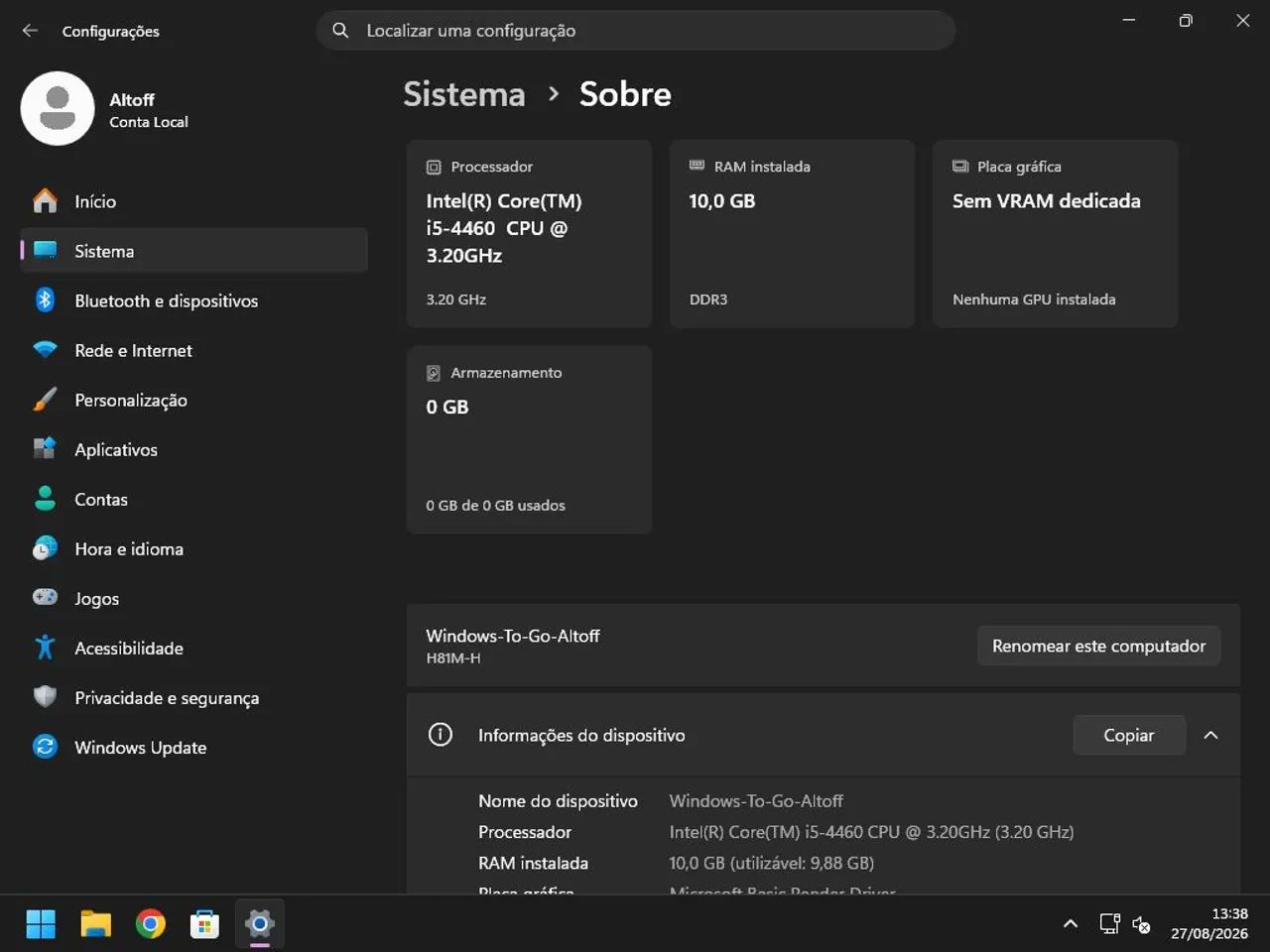
Task: Click 0 GB de 0 GB usados text
Action: pyautogui.click(x=496, y=506)
